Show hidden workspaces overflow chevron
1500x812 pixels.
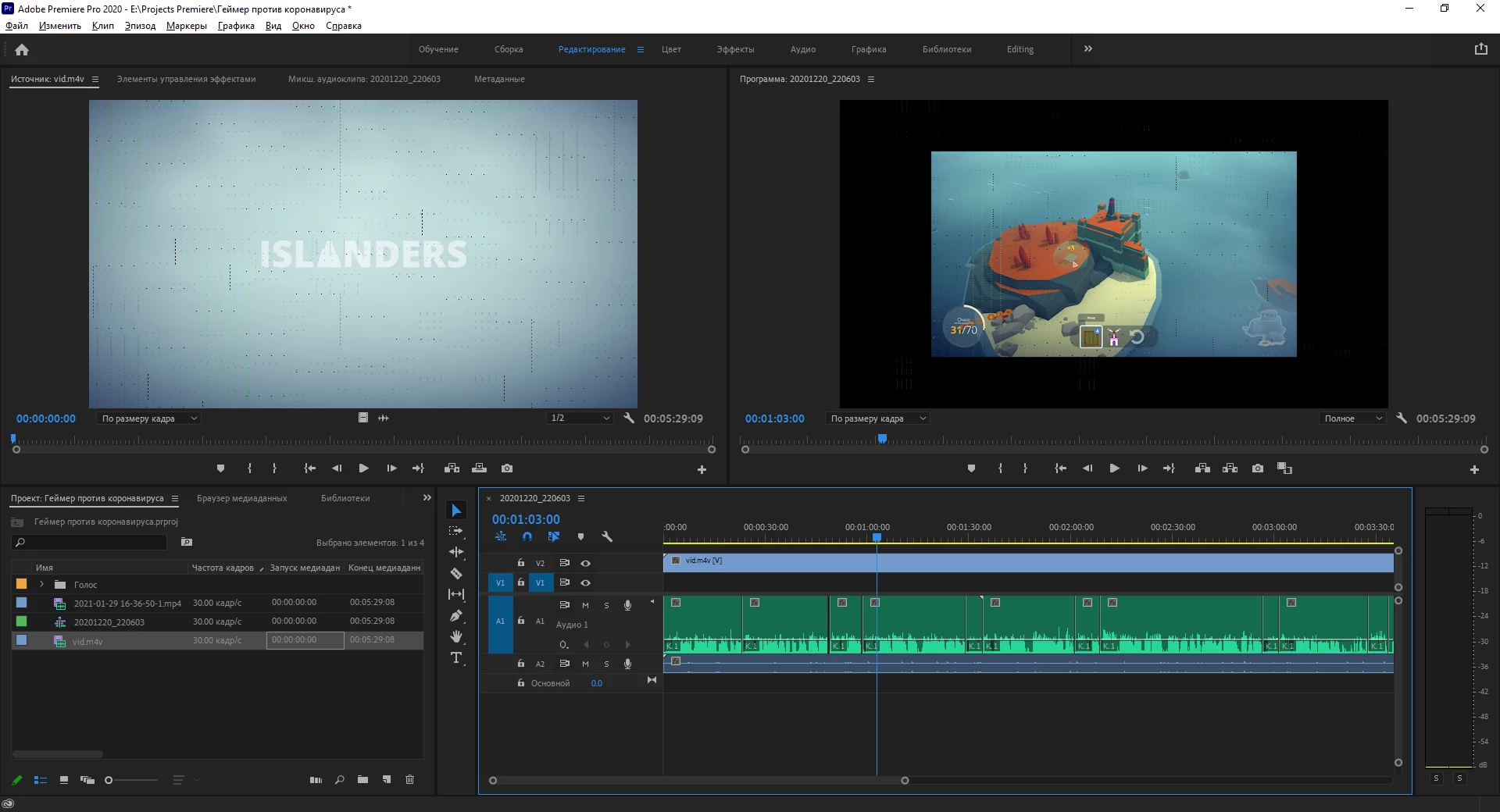pyautogui.click(x=1088, y=48)
